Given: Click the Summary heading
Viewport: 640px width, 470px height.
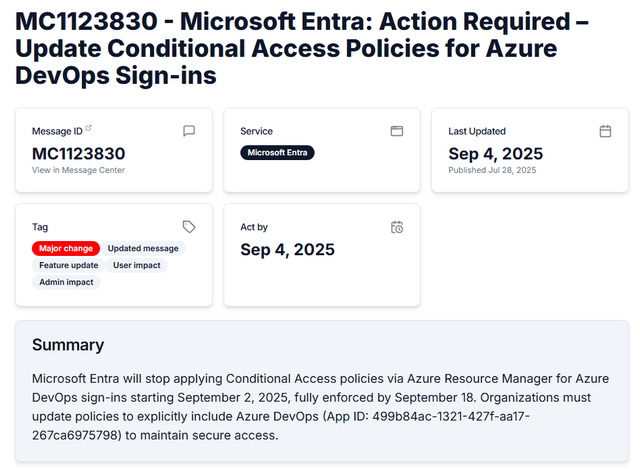Looking at the screenshot, I should [x=68, y=345].
